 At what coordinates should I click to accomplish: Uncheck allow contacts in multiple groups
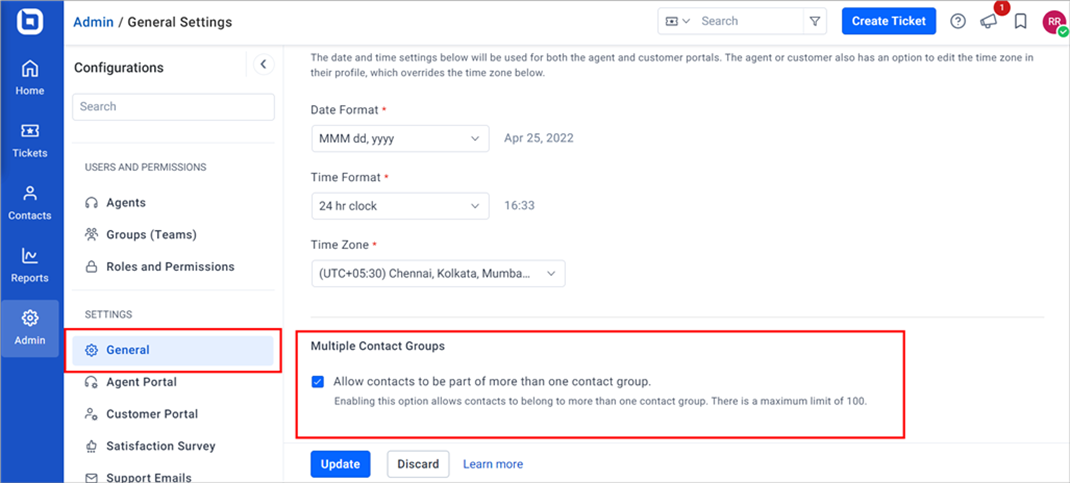pyautogui.click(x=317, y=381)
